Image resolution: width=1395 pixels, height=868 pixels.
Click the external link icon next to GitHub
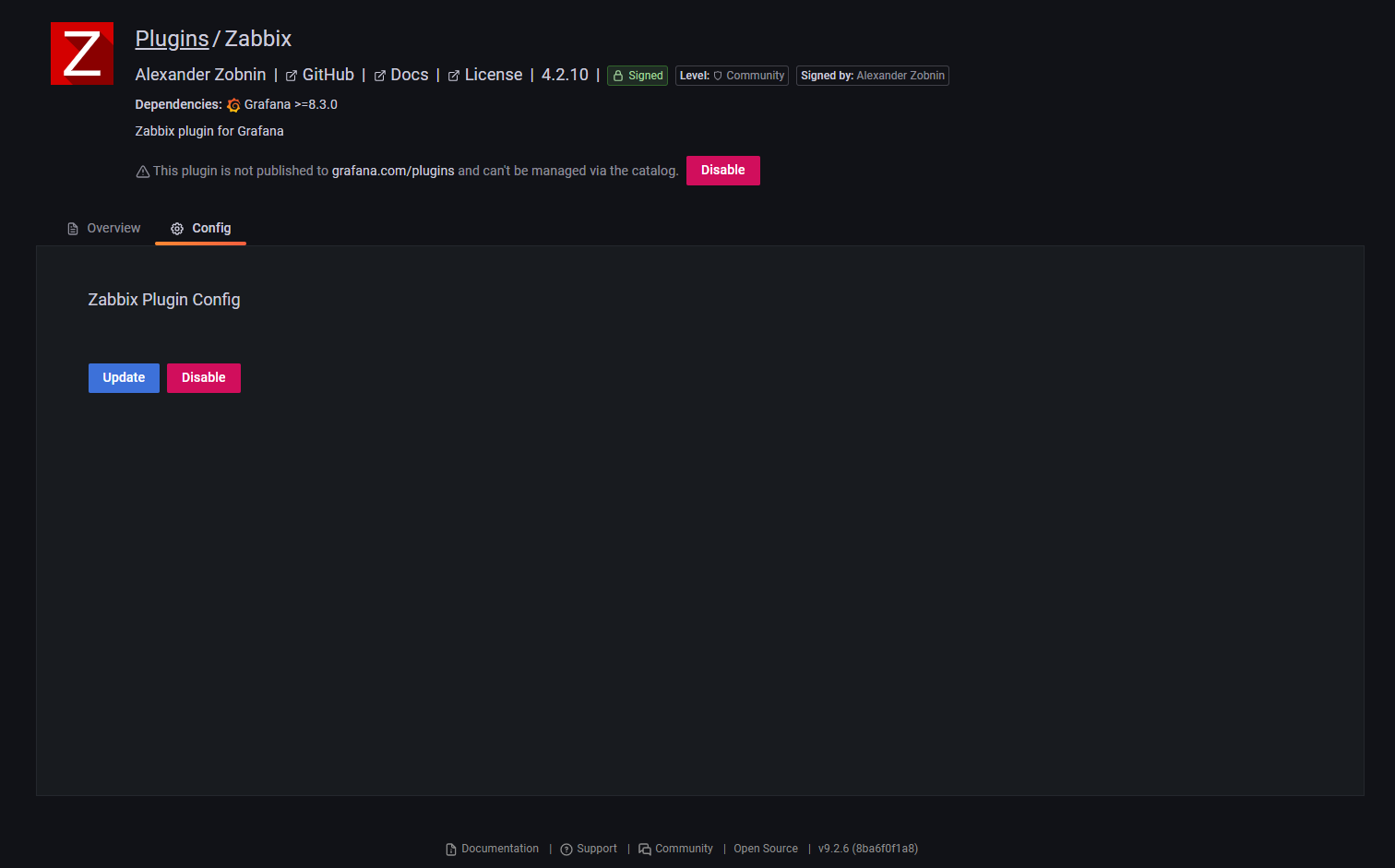click(290, 75)
